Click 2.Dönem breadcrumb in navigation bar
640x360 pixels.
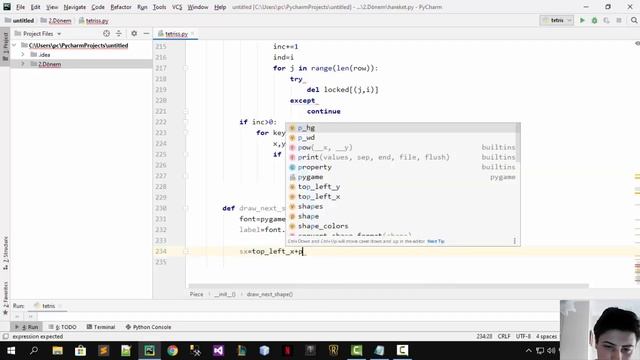point(56,20)
